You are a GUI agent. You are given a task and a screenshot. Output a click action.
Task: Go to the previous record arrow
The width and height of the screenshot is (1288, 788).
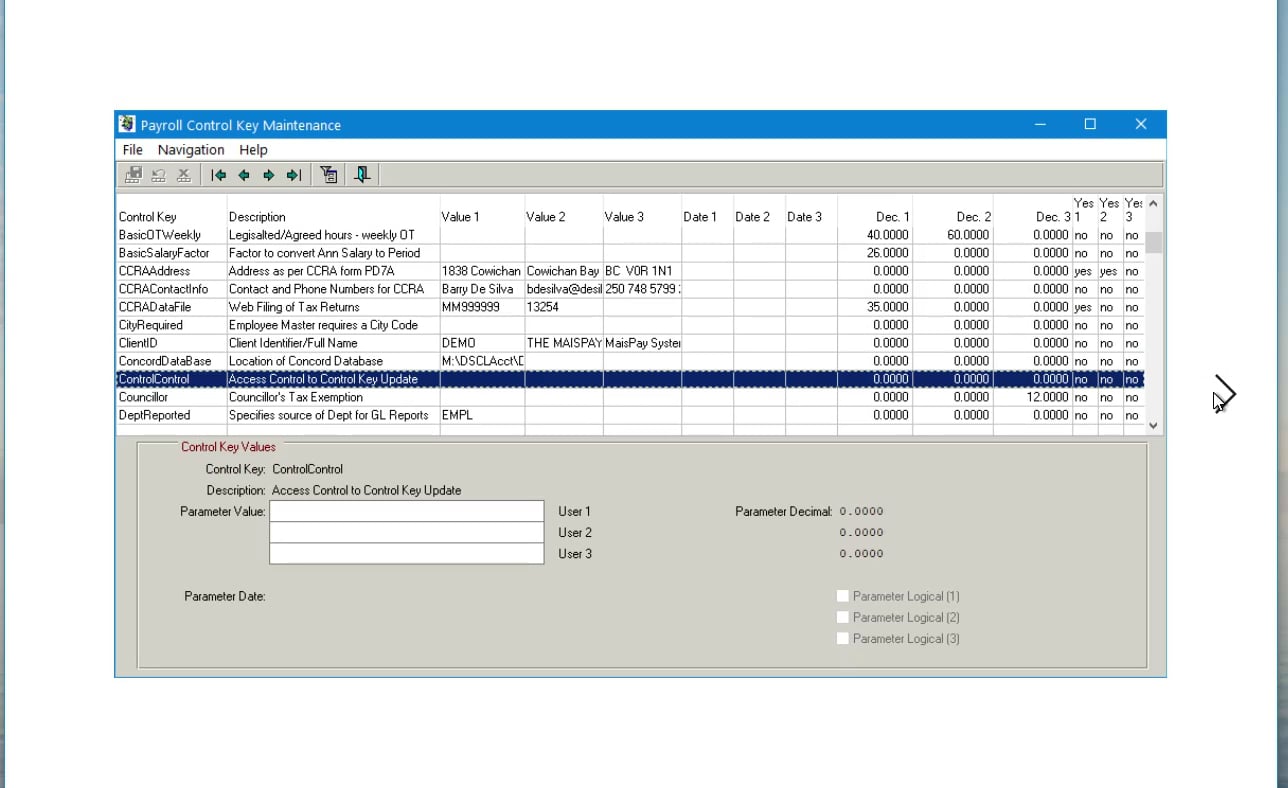[244, 175]
